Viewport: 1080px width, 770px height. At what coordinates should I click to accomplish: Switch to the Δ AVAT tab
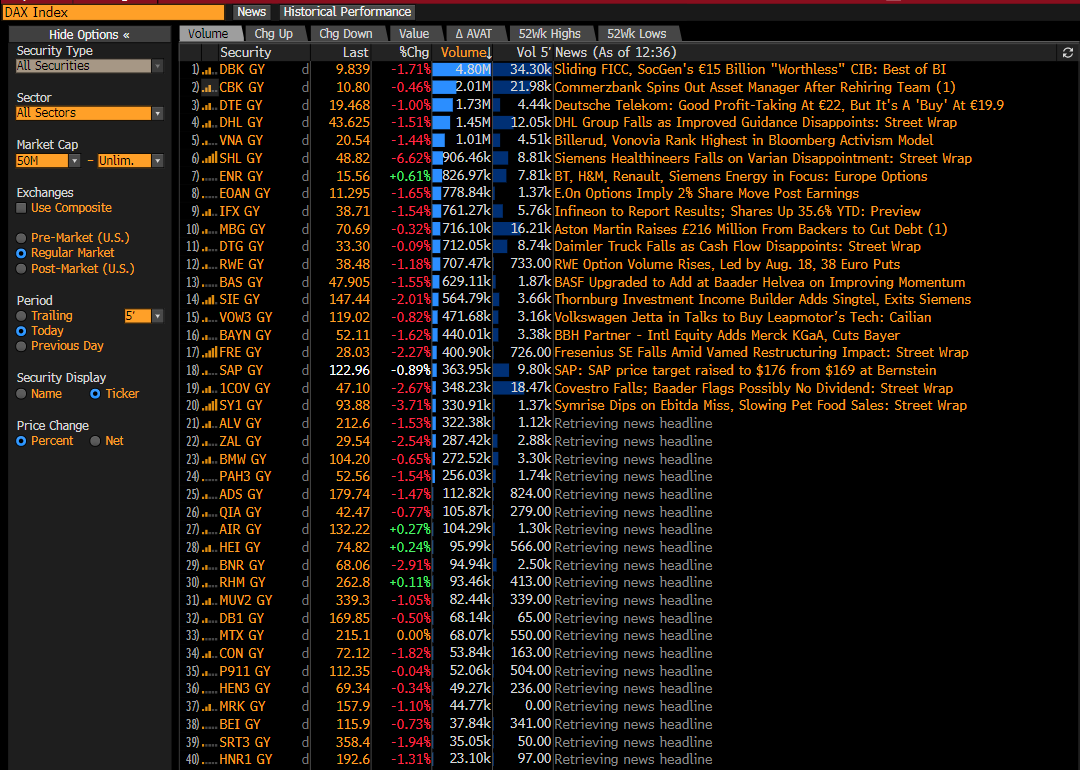pyautogui.click(x=473, y=34)
